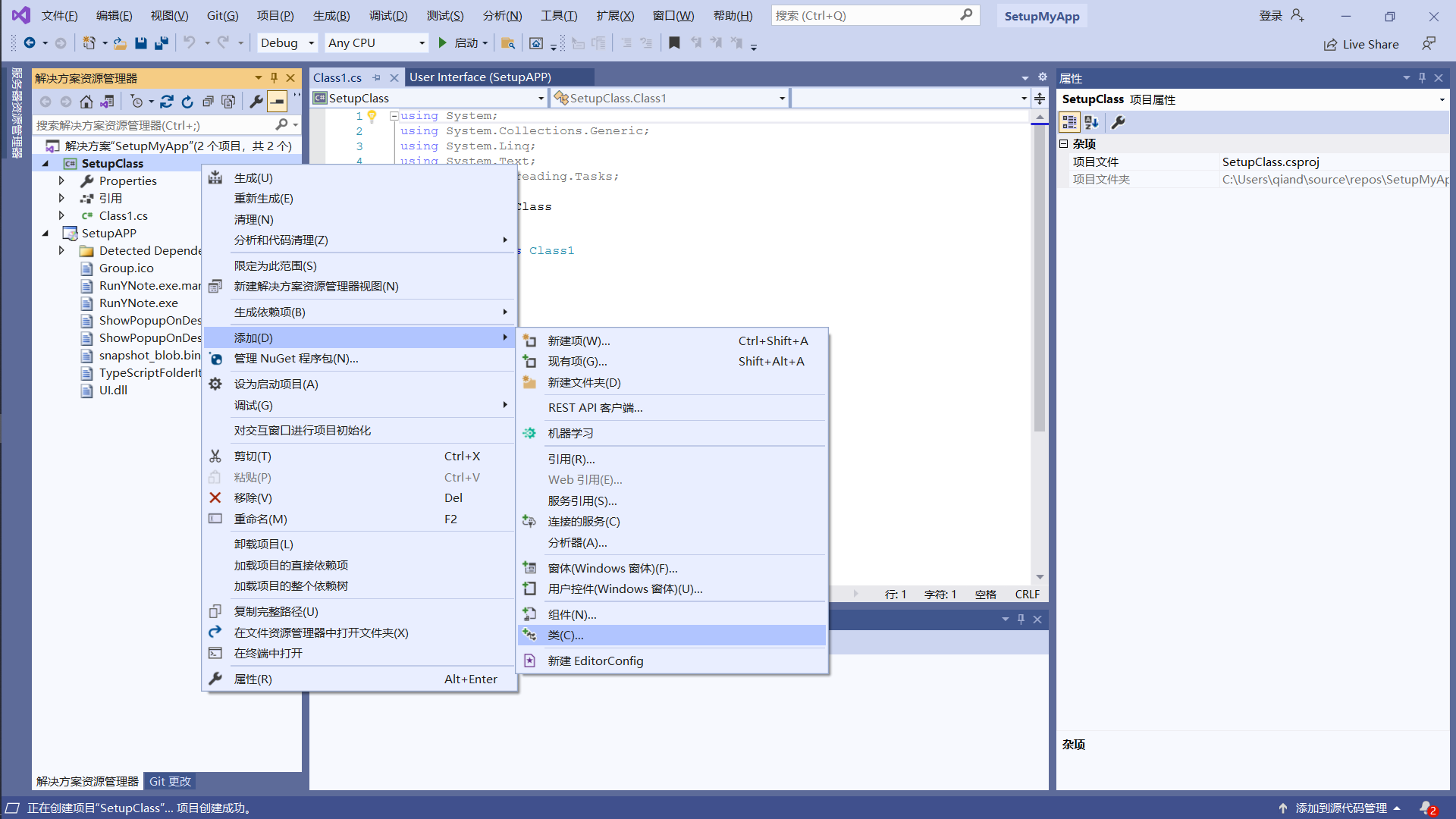The width and height of the screenshot is (1456, 819).
Task: Click the Save file icon
Action: (x=140, y=43)
